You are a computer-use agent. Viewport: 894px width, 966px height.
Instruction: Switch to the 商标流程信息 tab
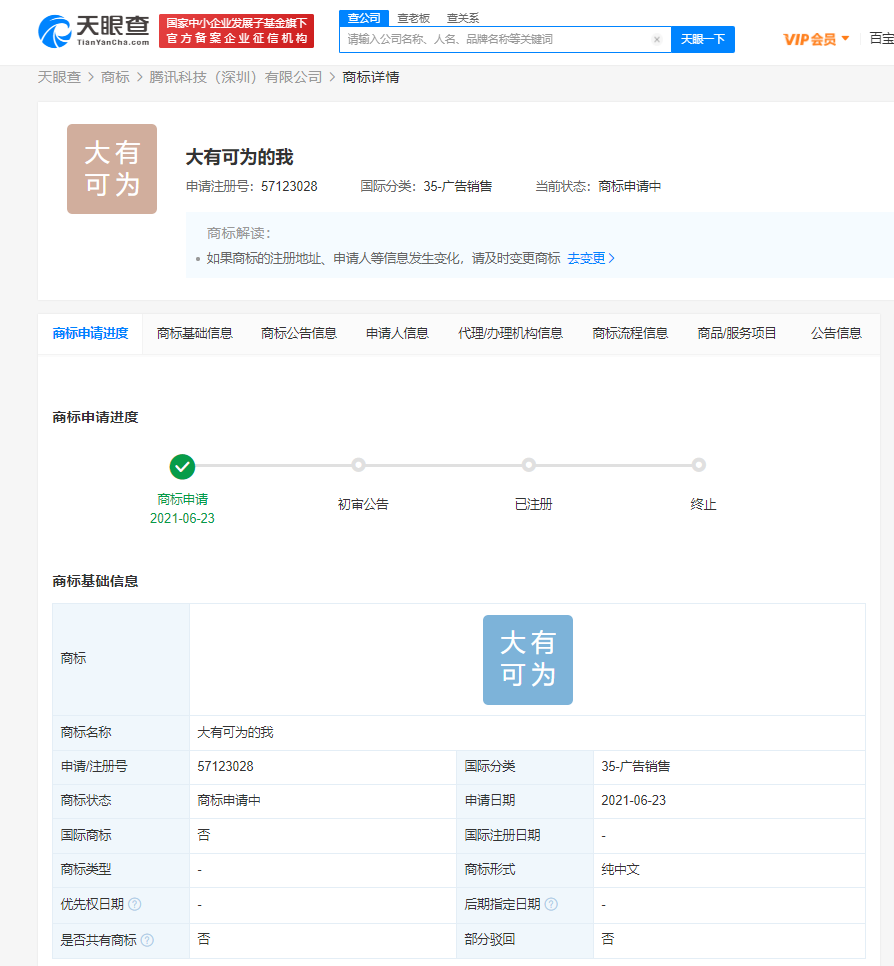pyautogui.click(x=630, y=333)
